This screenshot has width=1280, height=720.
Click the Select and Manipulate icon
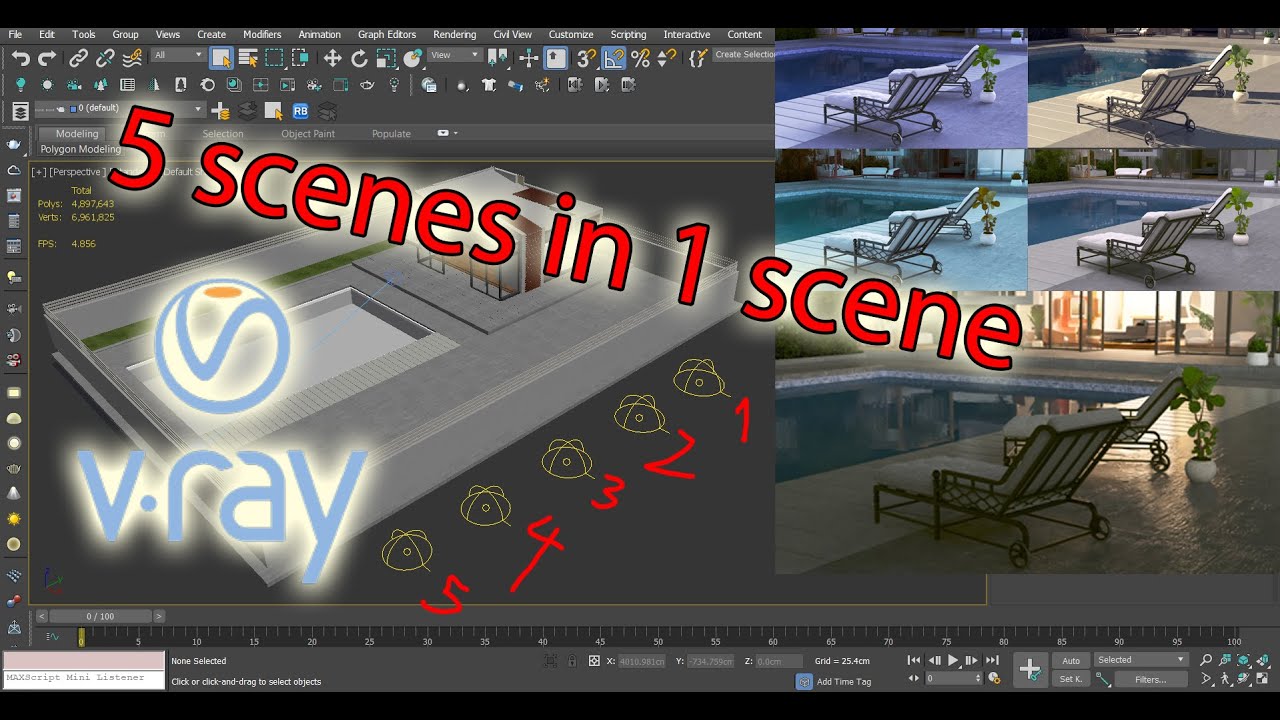[528, 59]
